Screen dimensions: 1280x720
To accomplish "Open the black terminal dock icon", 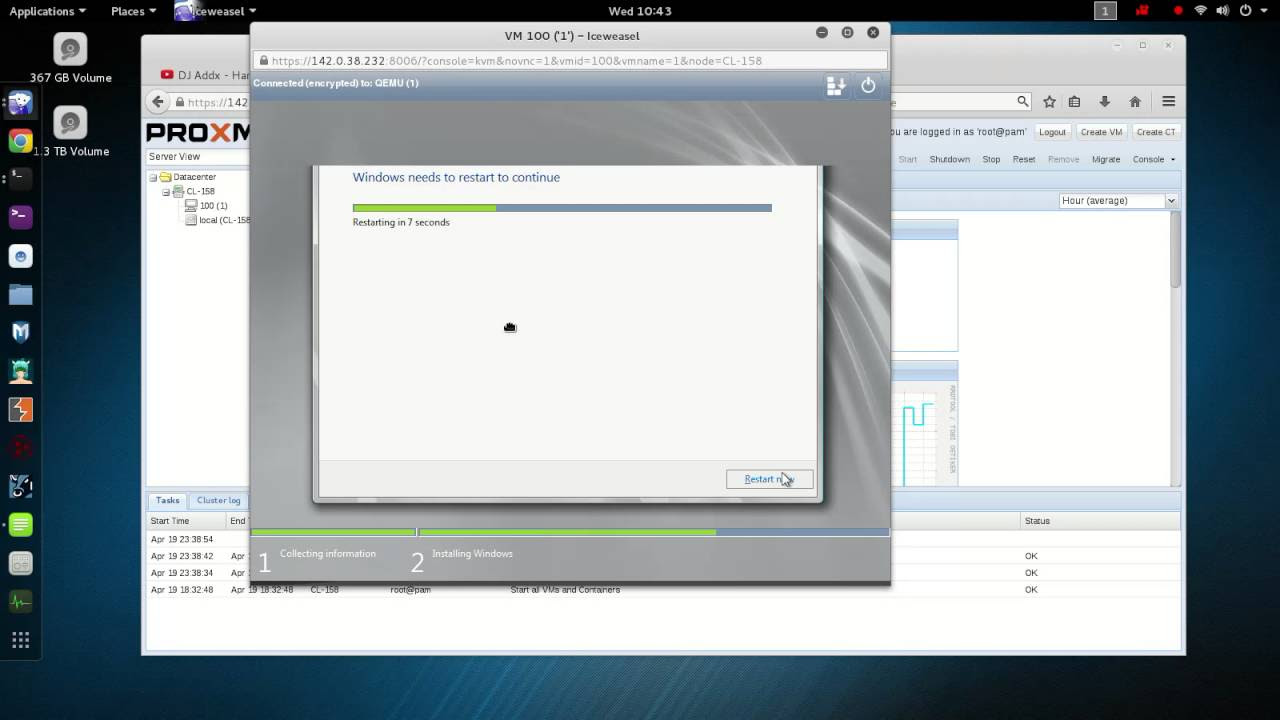I will tap(20, 179).
